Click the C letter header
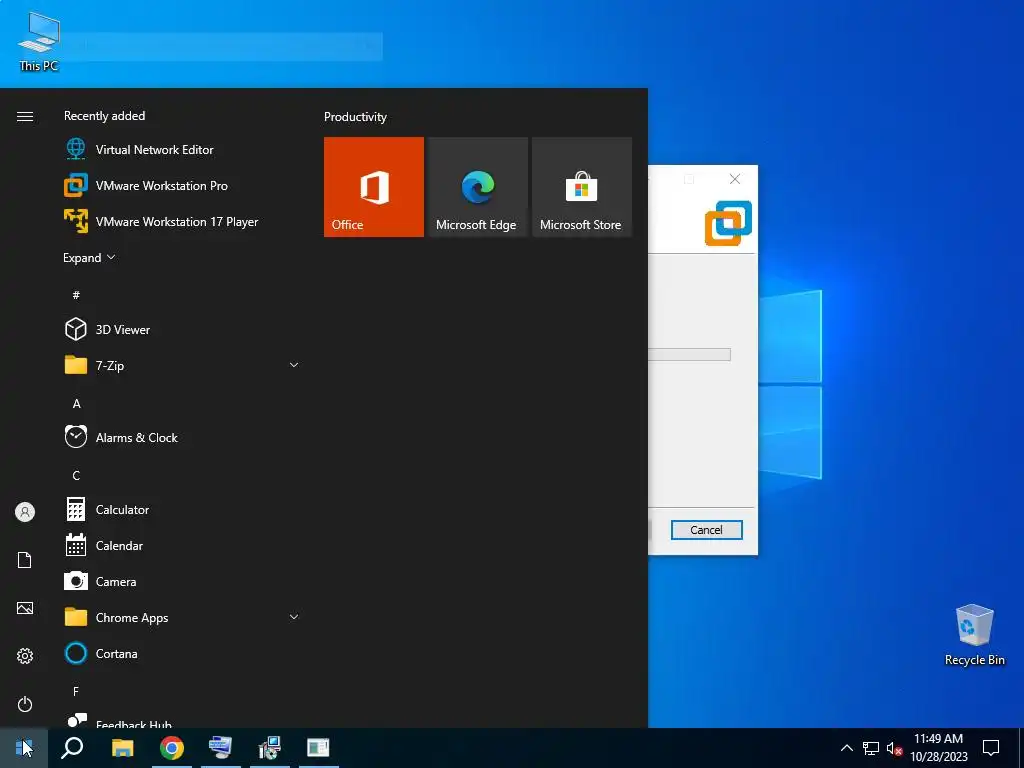 76,475
